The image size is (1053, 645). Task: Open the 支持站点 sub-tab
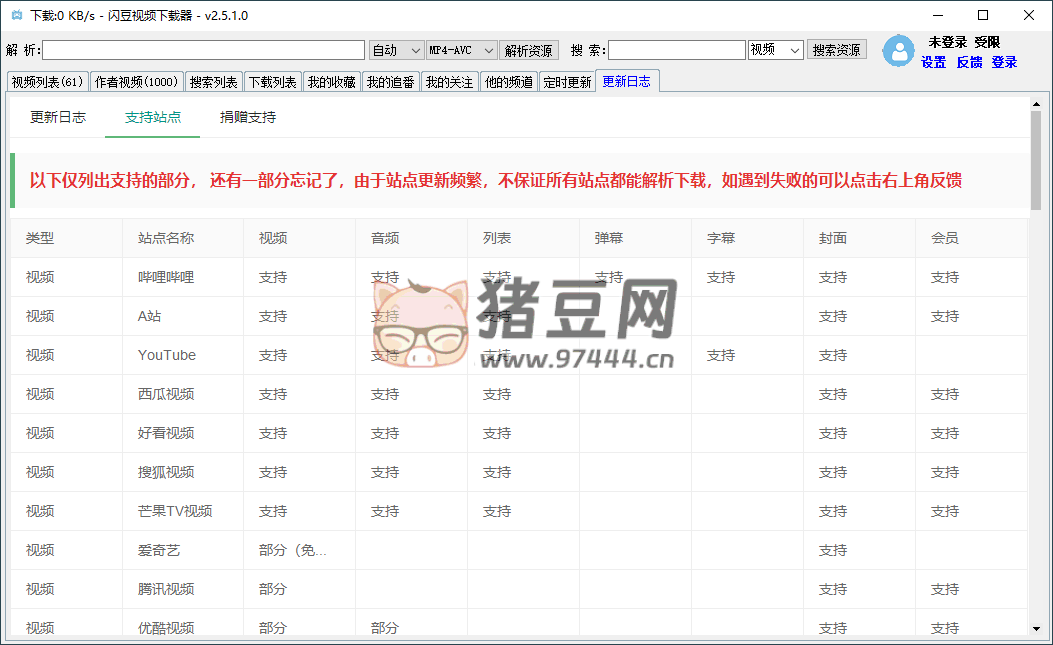click(x=153, y=117)
